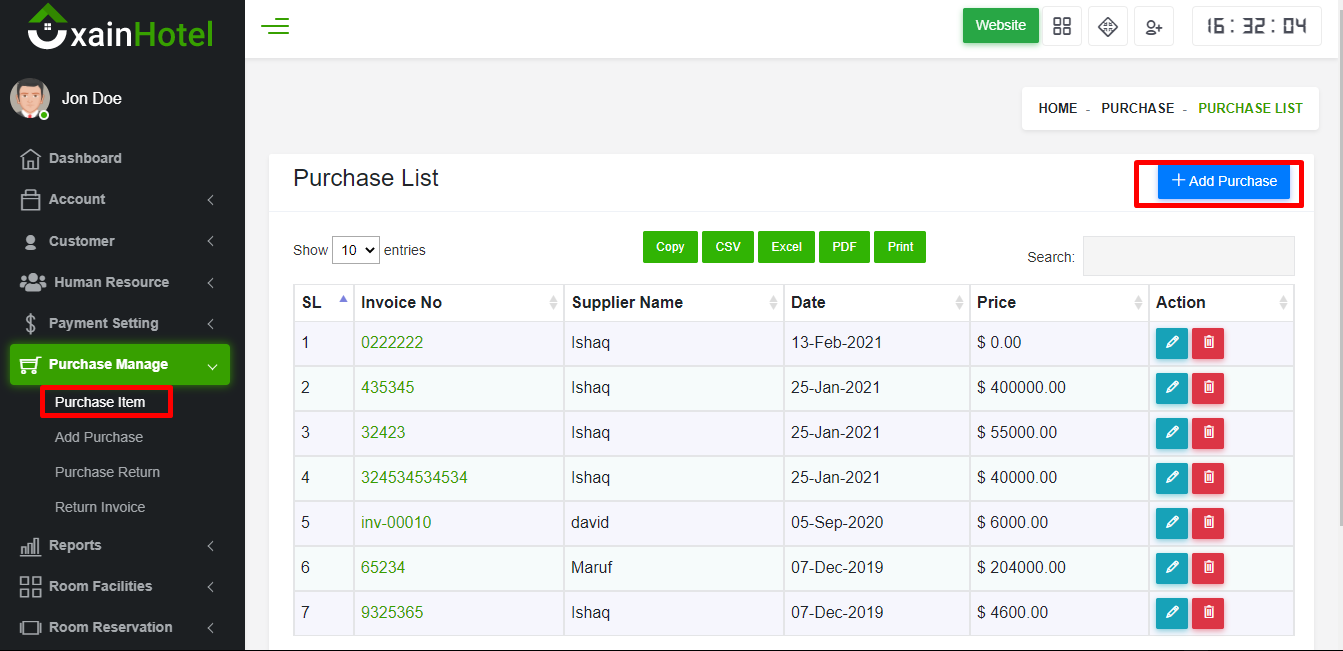Edit invoice 0222222 with pencil icon
Screen dimensions: 1343x651
[1171, 343]
